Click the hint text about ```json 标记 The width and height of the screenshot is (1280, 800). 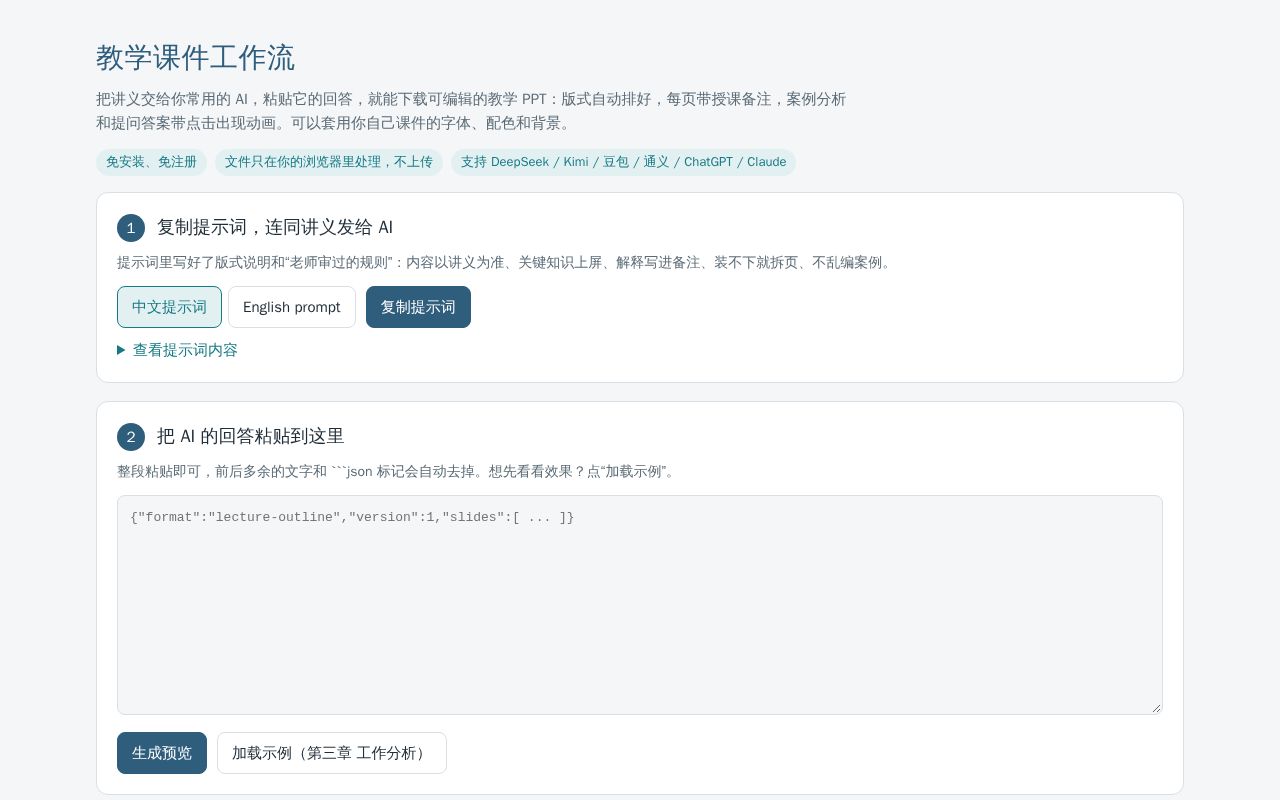coord(397,471)
